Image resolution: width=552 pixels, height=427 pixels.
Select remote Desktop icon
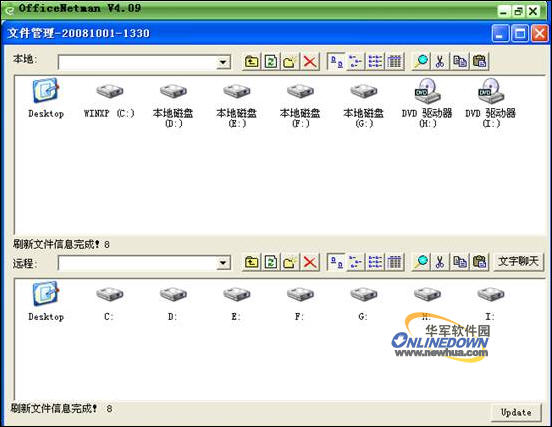[x=46, y=301]
